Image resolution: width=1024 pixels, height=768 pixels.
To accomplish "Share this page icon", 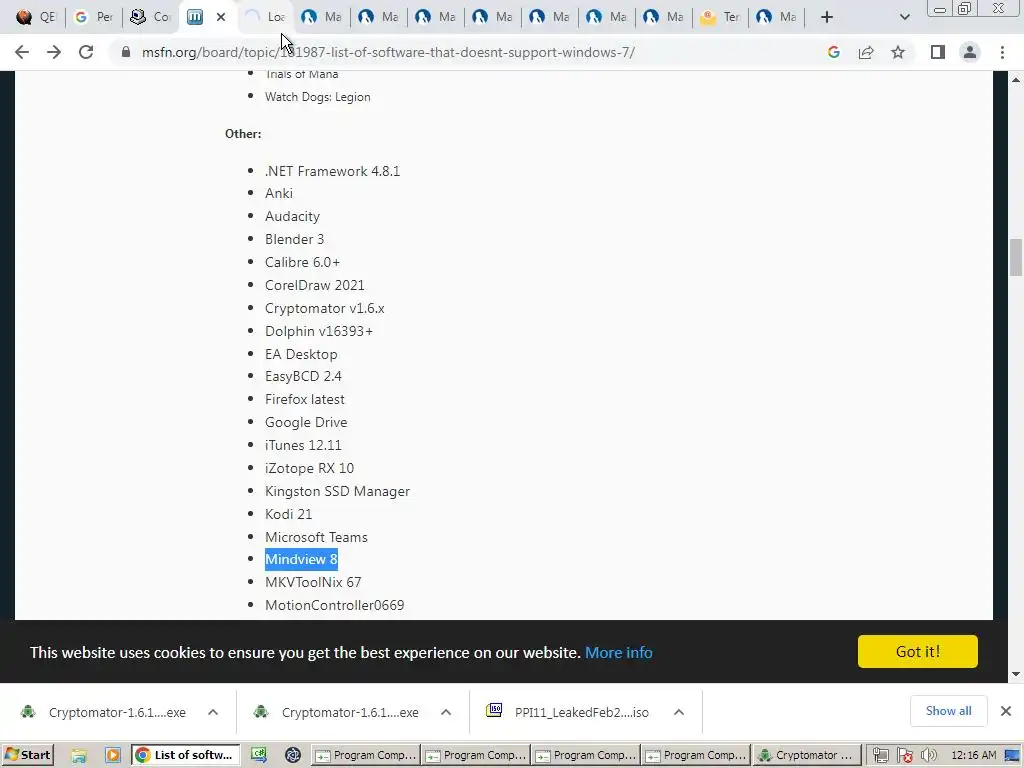I will pos(866,52).
